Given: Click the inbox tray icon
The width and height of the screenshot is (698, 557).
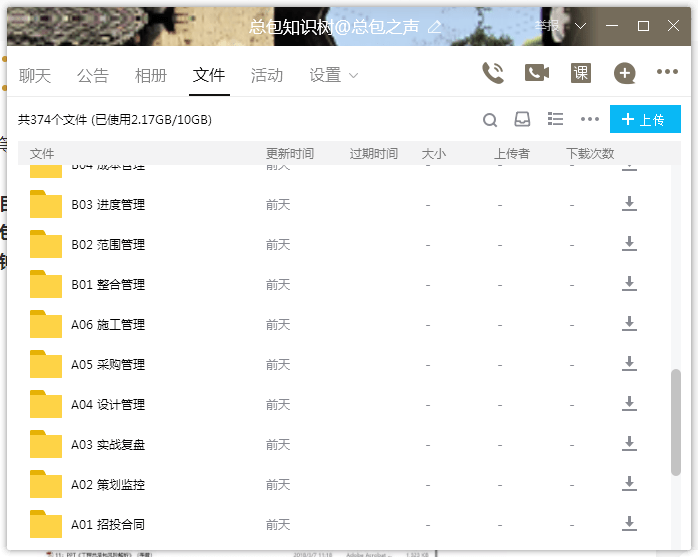Looking at the screenshot, I should 522,120.
